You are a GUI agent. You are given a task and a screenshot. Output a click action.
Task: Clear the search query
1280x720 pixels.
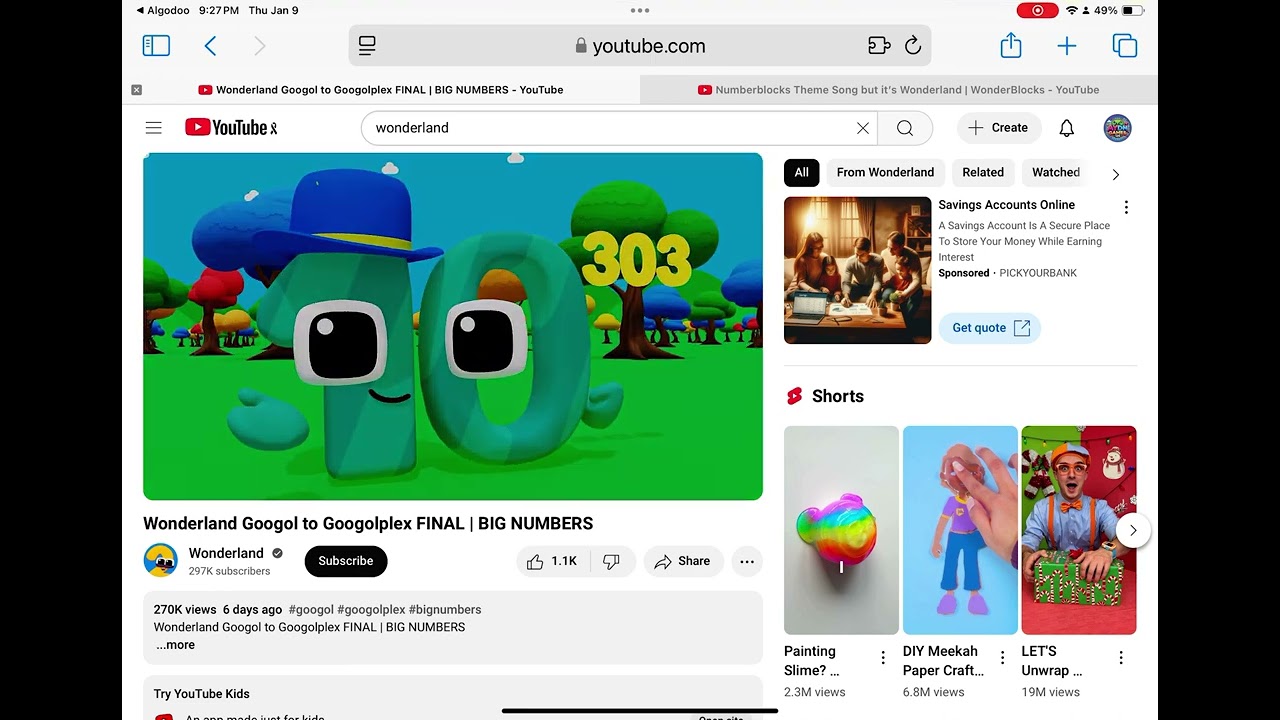863,128
